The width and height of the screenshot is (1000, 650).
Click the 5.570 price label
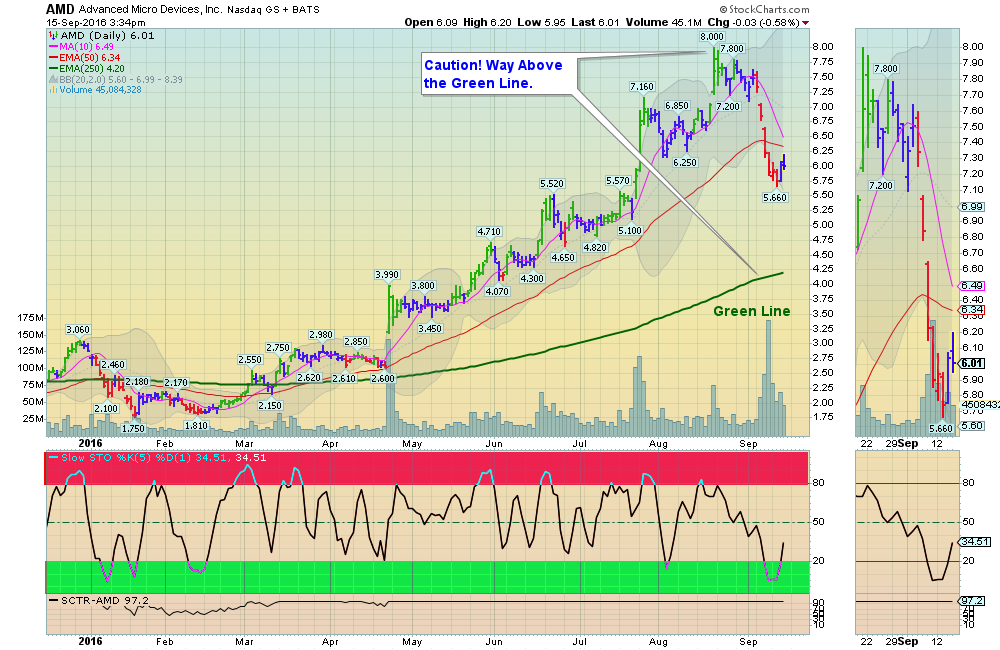[617, 181]
